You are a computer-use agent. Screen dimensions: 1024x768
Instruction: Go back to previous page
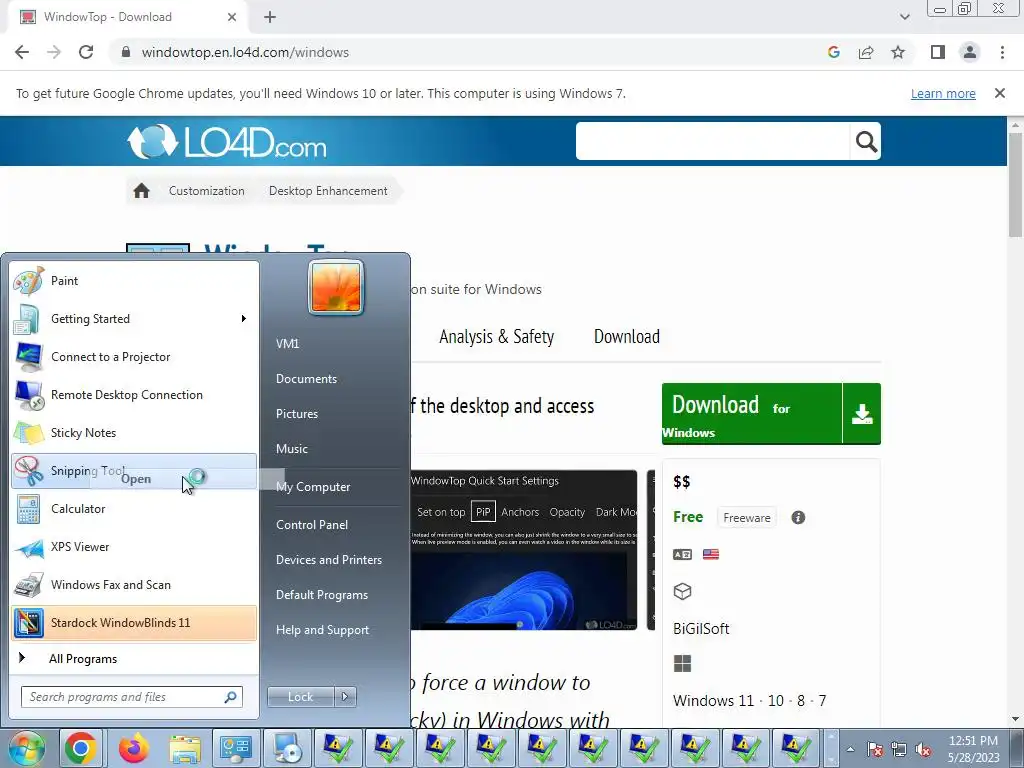22,52
